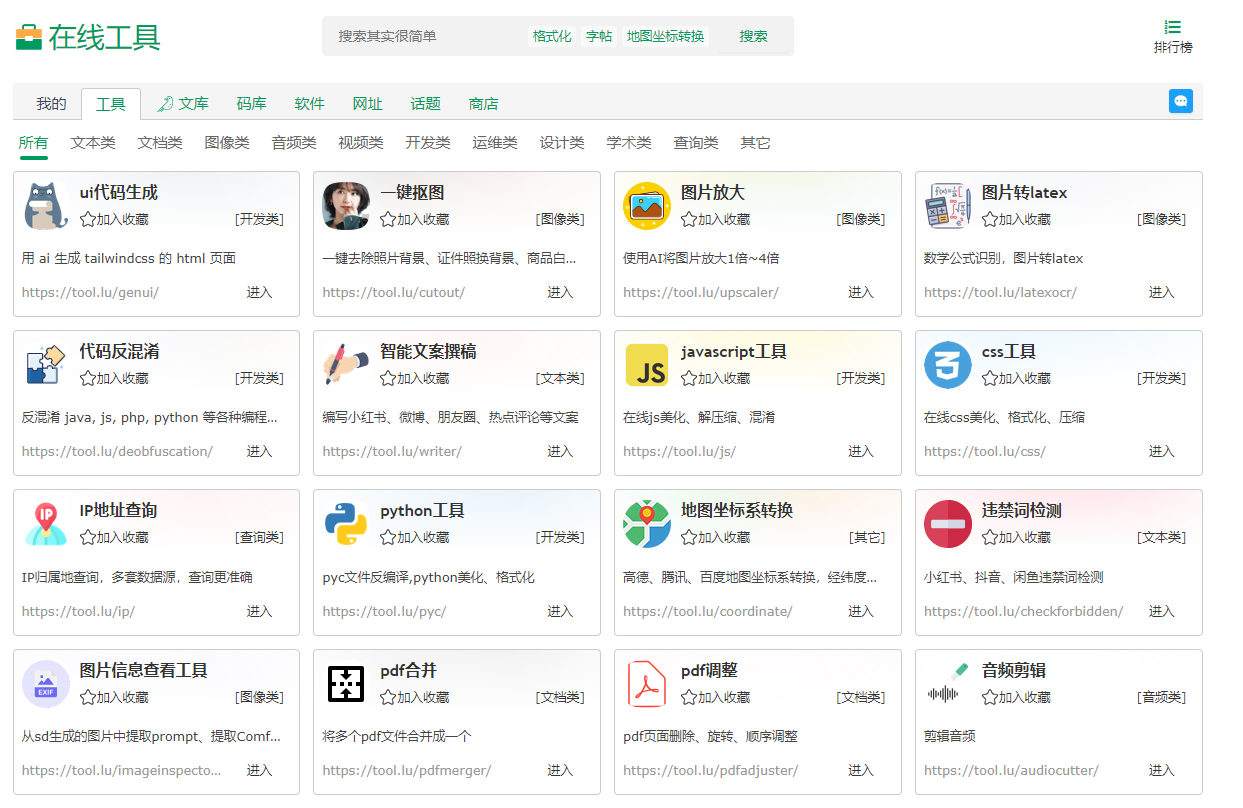Click the ui代码生成 cat icon
Image resolution: width=1243 pixels, height=808 pixels.
point(46,206)
